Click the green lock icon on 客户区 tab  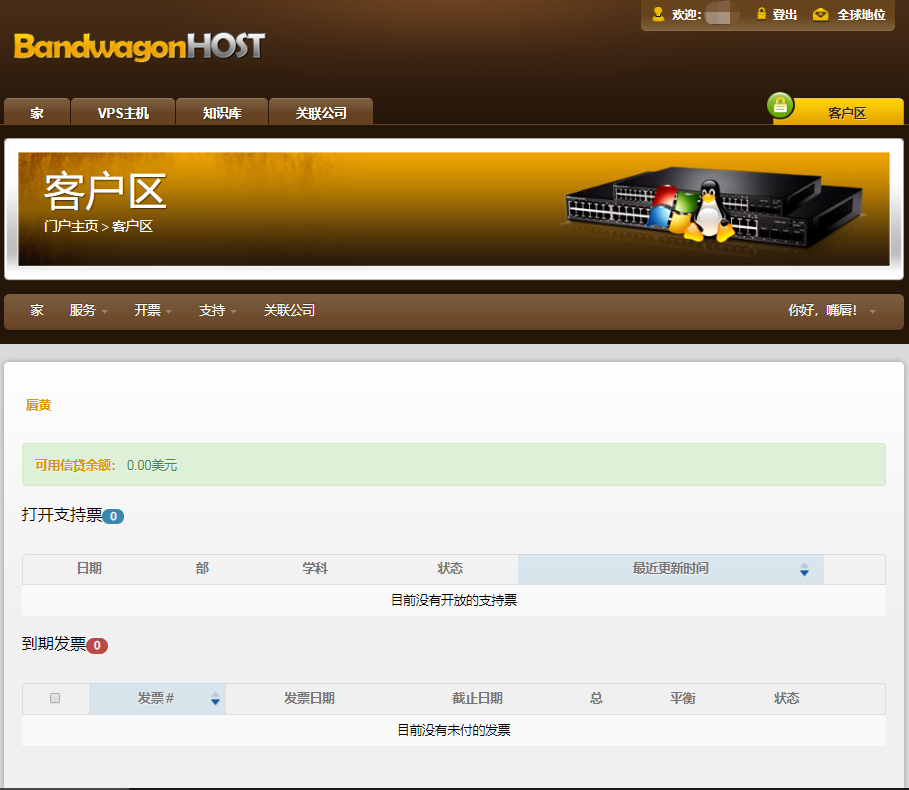780,105
